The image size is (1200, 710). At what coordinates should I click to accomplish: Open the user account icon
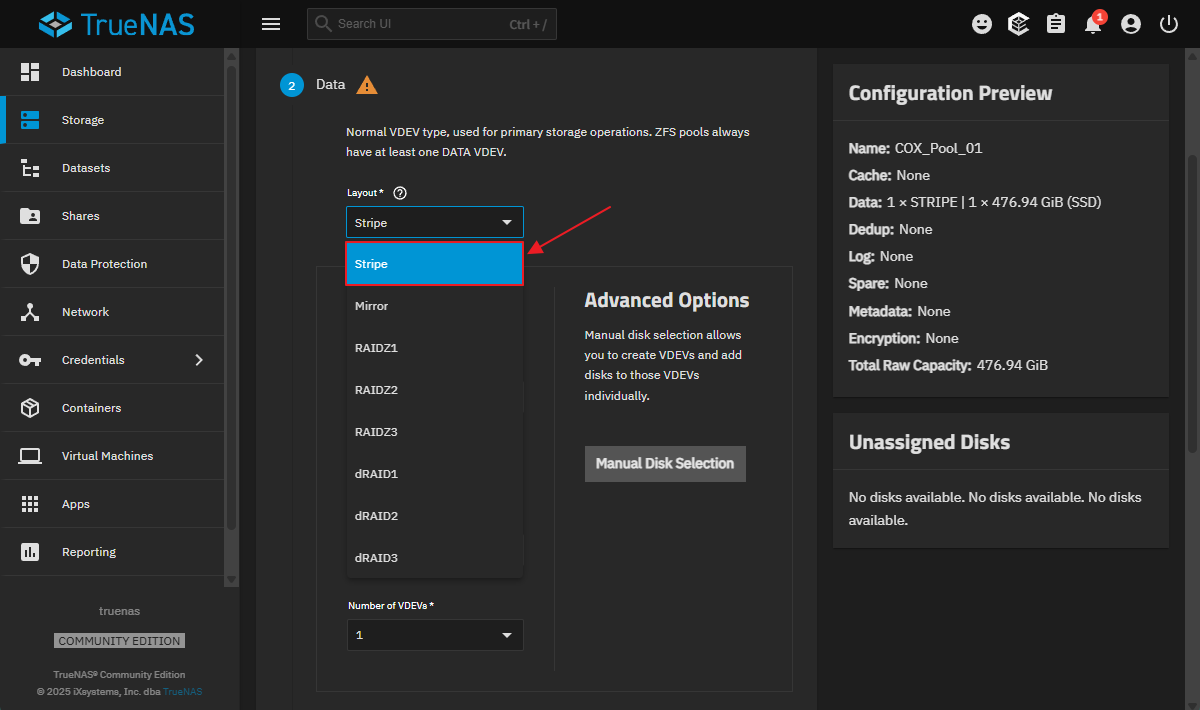1131,24
